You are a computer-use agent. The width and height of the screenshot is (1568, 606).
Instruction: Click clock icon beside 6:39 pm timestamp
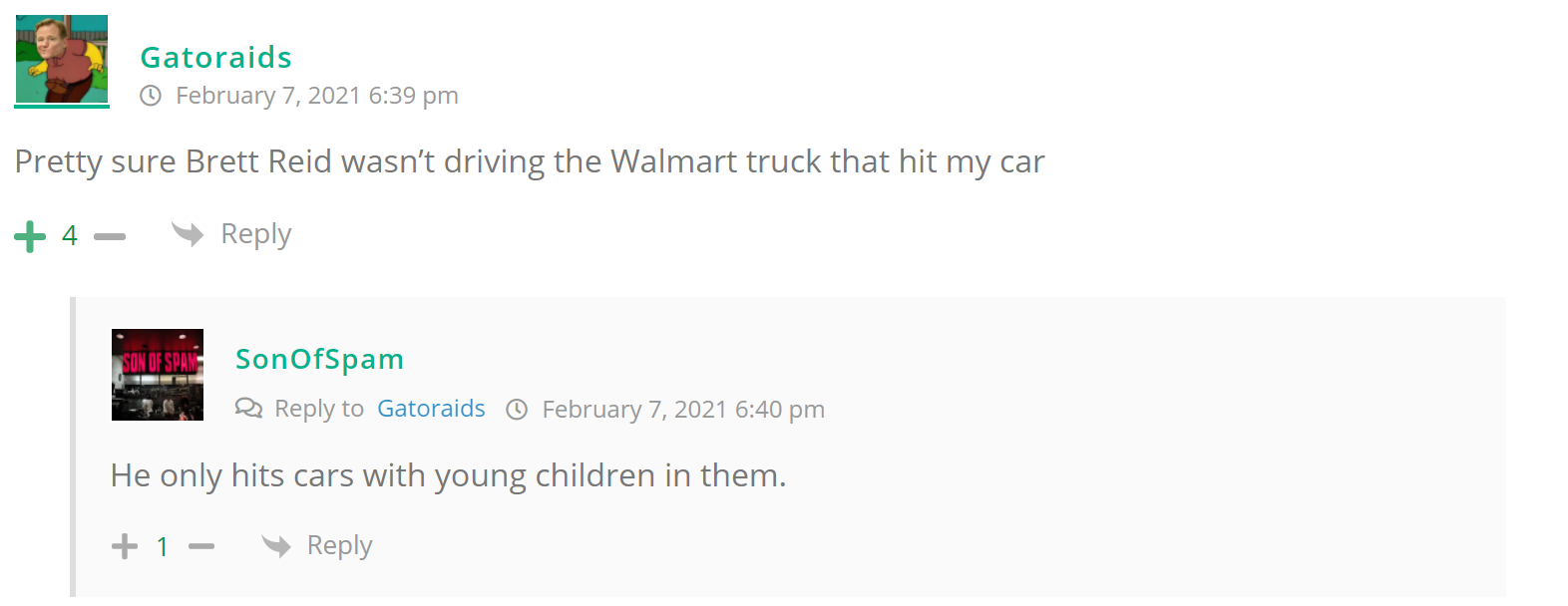click(x=151, y=96)
